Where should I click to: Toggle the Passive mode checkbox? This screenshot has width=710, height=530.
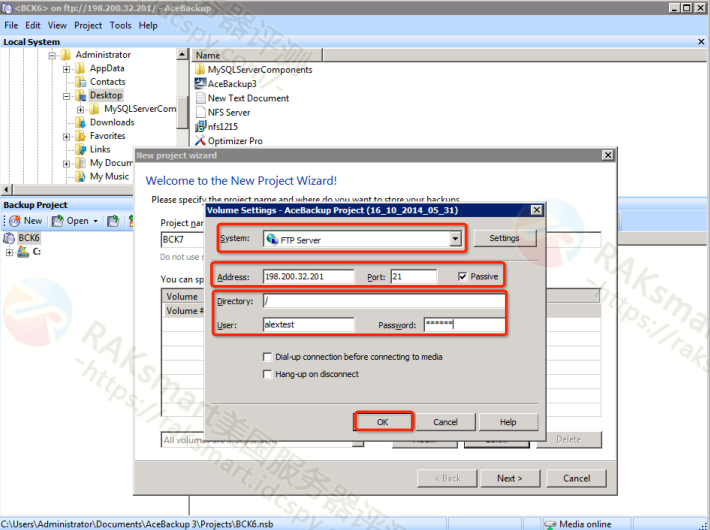[462, 276]
